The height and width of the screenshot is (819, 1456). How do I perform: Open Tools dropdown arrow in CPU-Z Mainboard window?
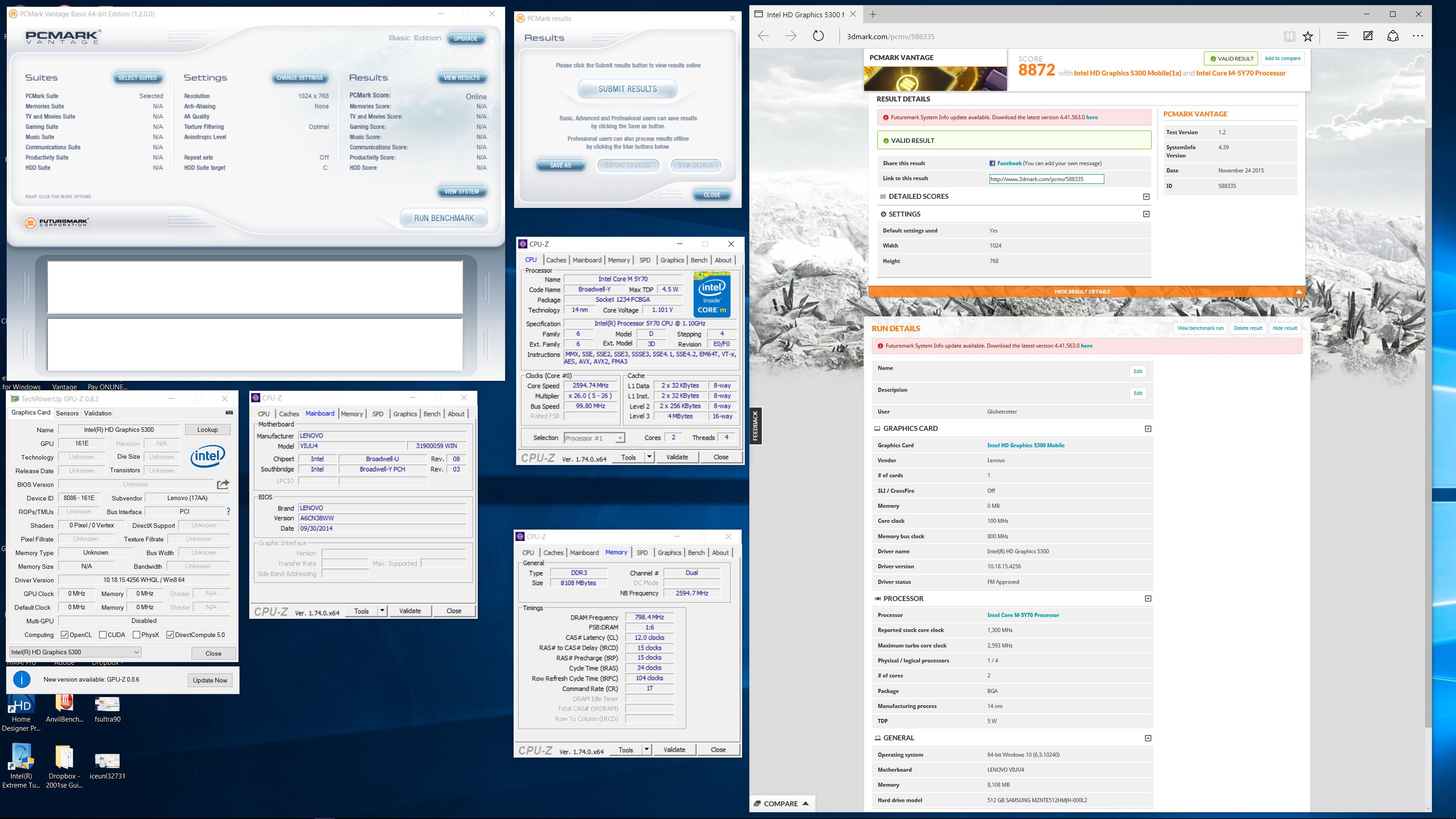pos(382,611)
